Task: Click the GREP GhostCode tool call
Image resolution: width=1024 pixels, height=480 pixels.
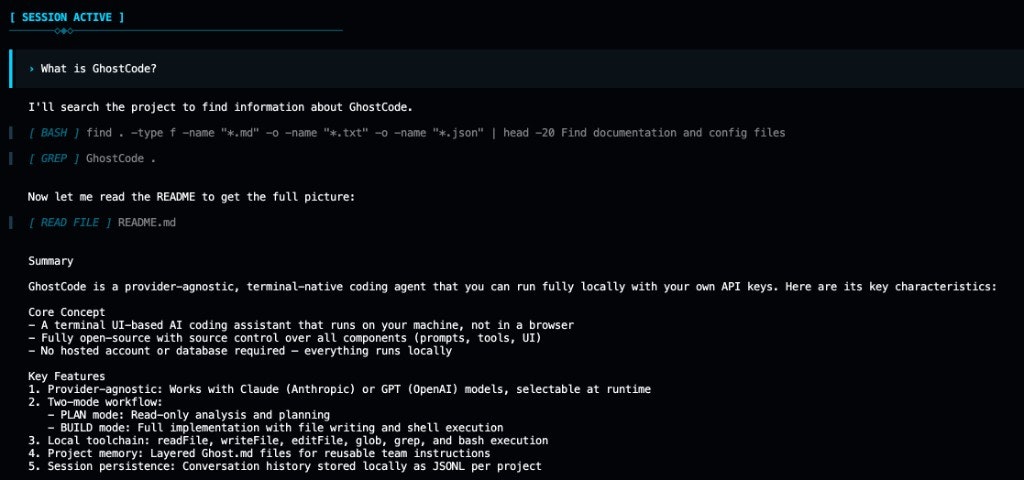Action: 92,159
